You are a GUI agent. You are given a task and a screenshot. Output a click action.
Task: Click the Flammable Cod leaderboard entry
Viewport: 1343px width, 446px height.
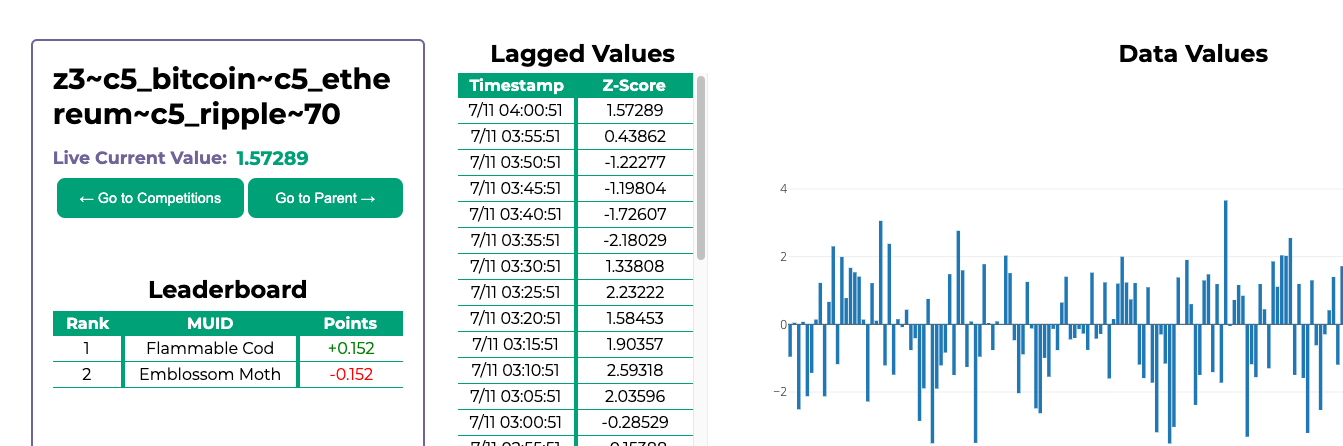tap(210, 349)
